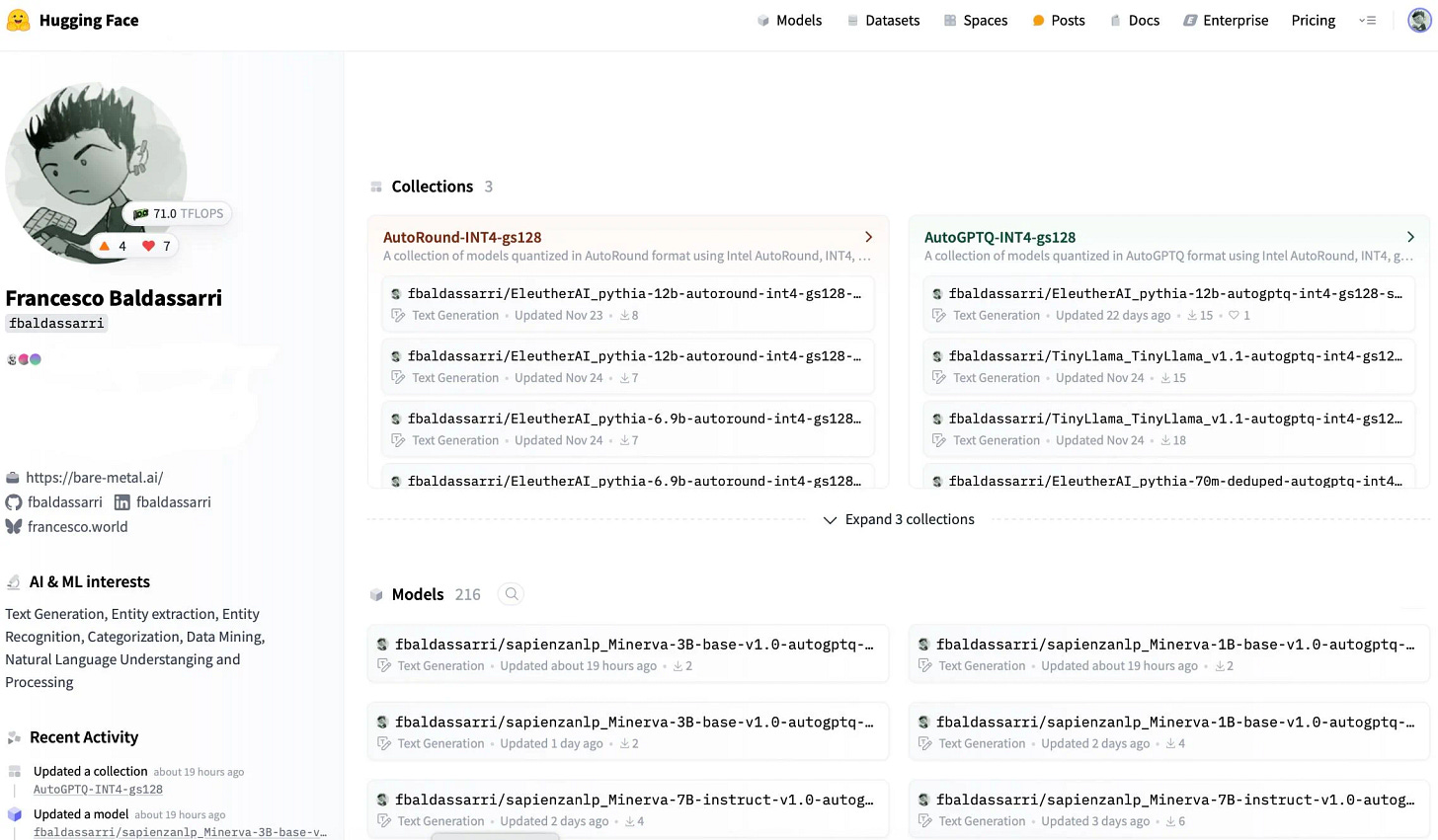1438x840 pixels.
Task: Open the GitHub fbaldassarri profile link
Action: pos(54,501)
